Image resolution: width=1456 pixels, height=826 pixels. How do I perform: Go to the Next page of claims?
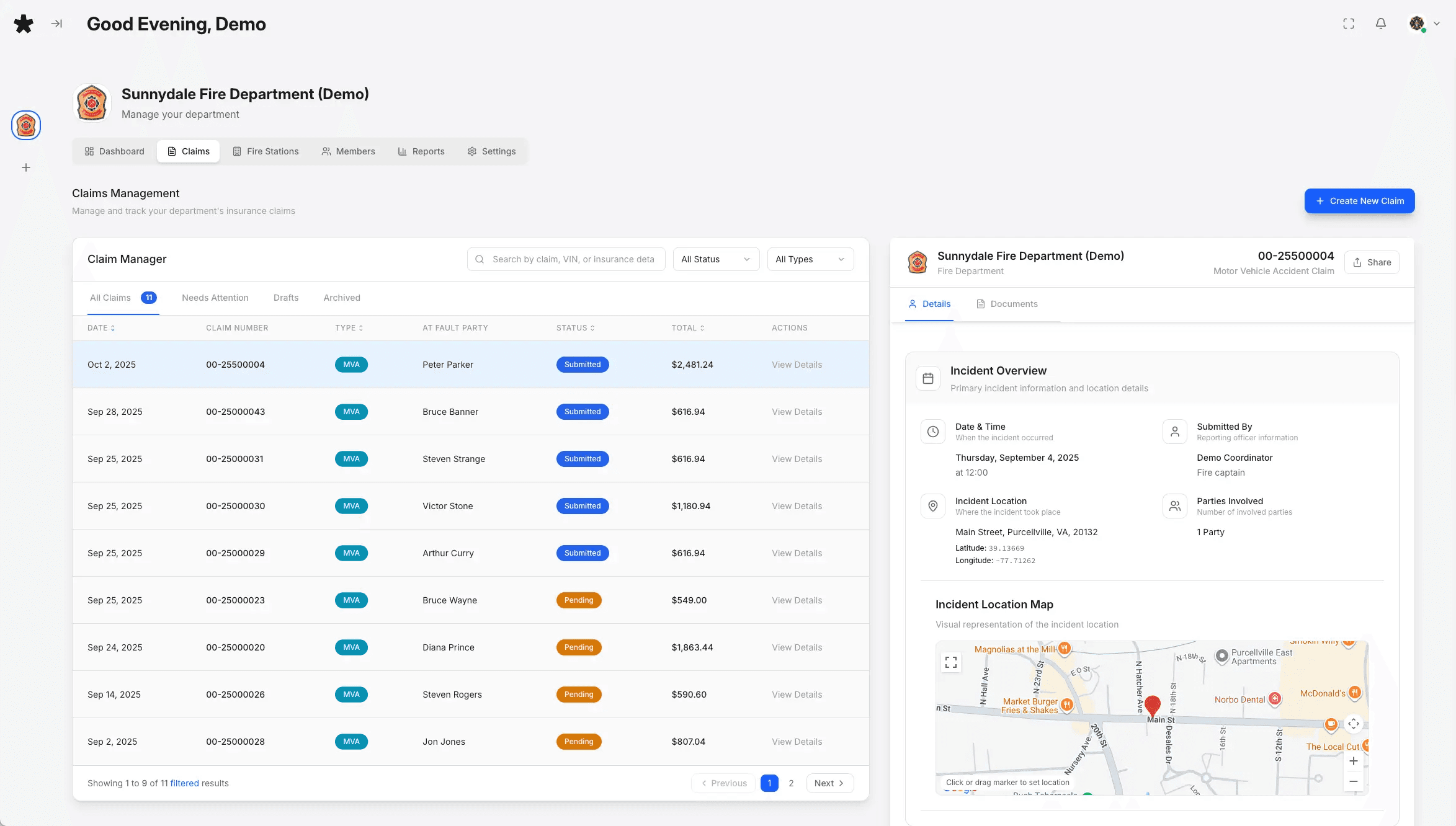829,783
